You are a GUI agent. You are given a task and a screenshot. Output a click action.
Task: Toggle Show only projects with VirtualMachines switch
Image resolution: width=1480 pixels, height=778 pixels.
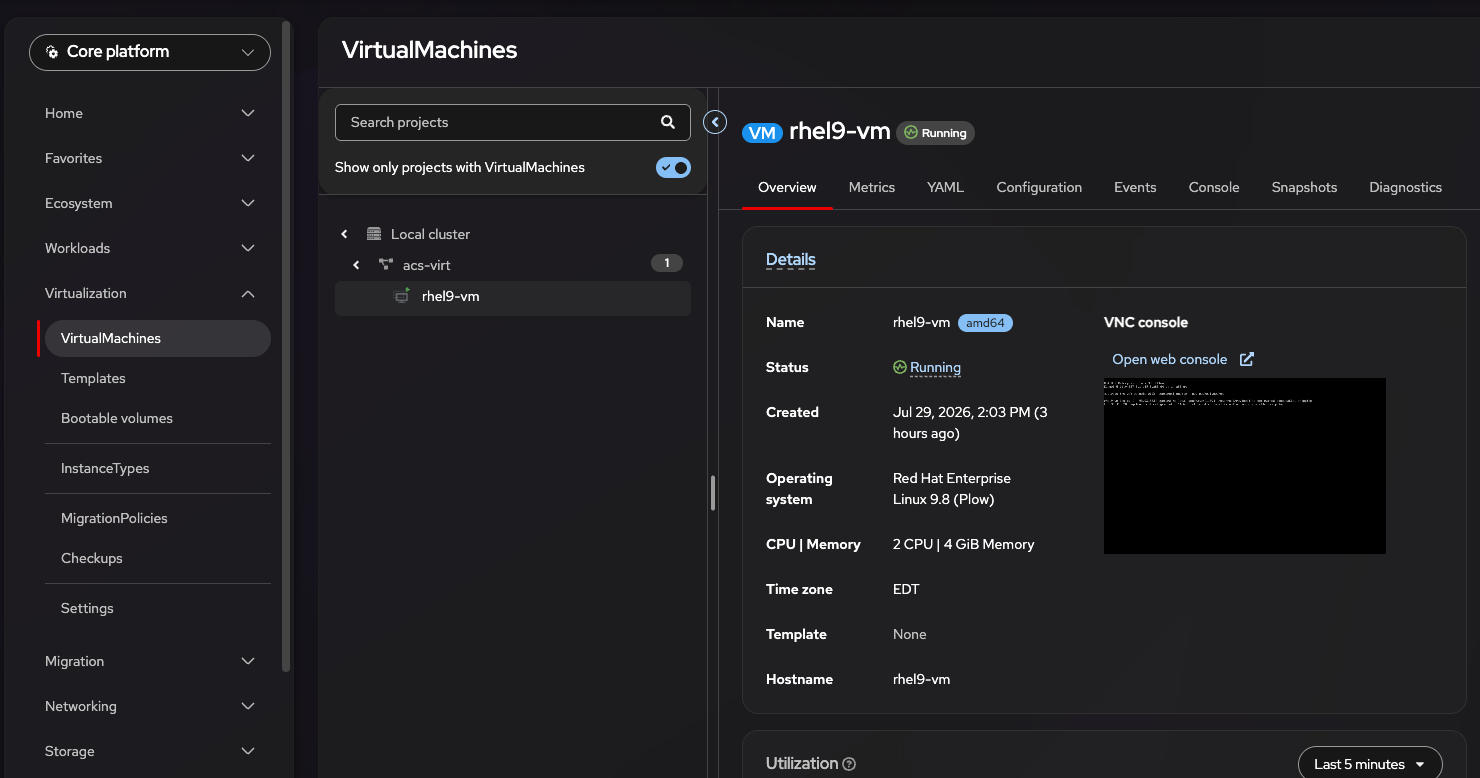673,168
